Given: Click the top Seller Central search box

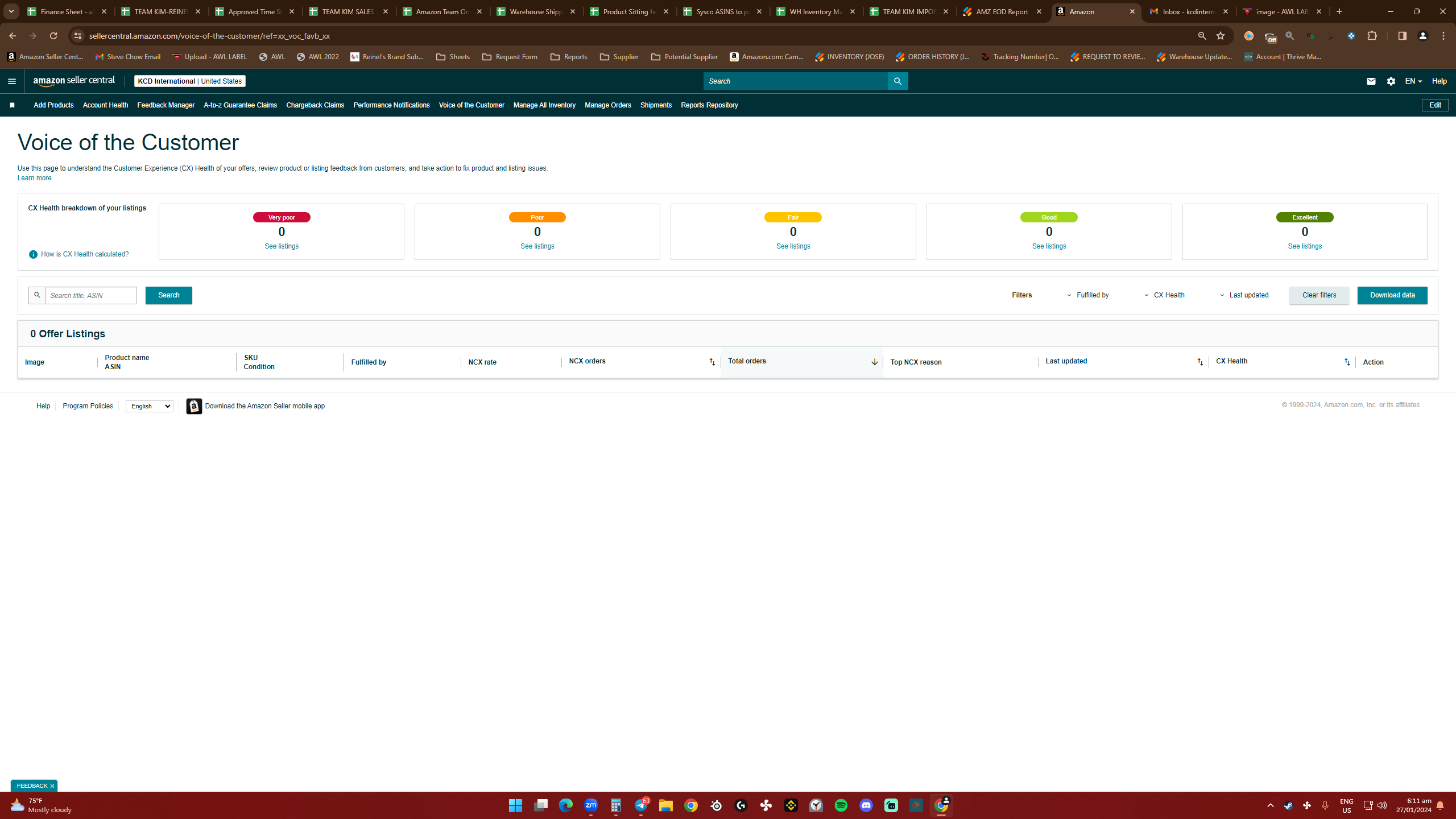Looking at the screenshot, I should click(795, 81).
